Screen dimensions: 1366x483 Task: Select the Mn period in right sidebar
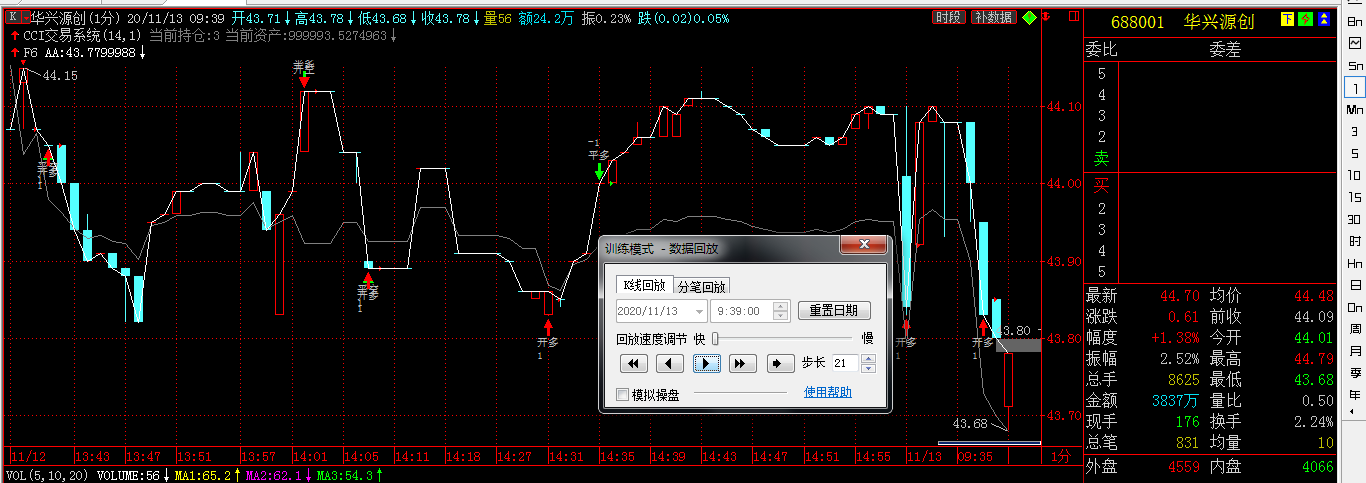point(1355,109)
